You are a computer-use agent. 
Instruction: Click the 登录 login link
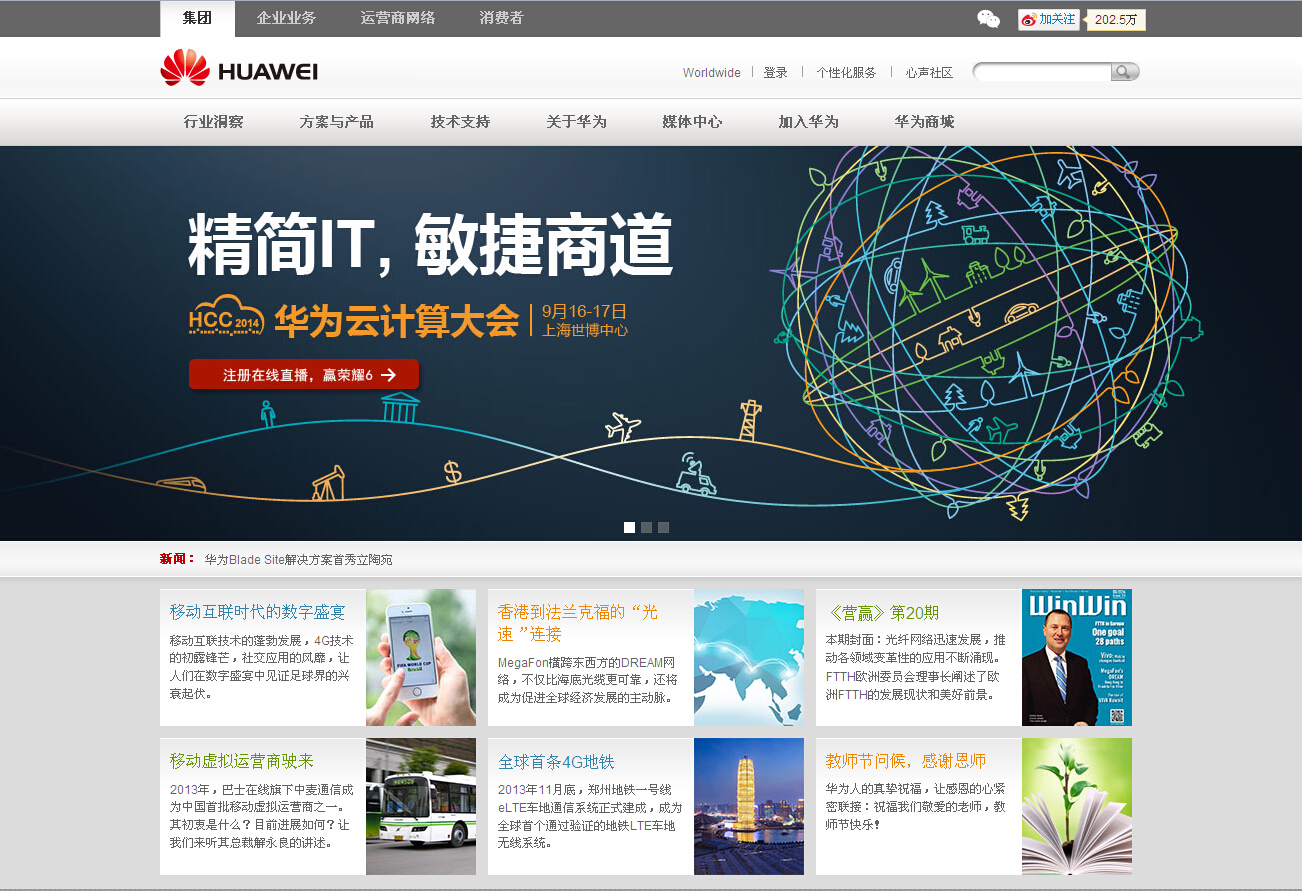pyautogui.click(x=776, y=73)
